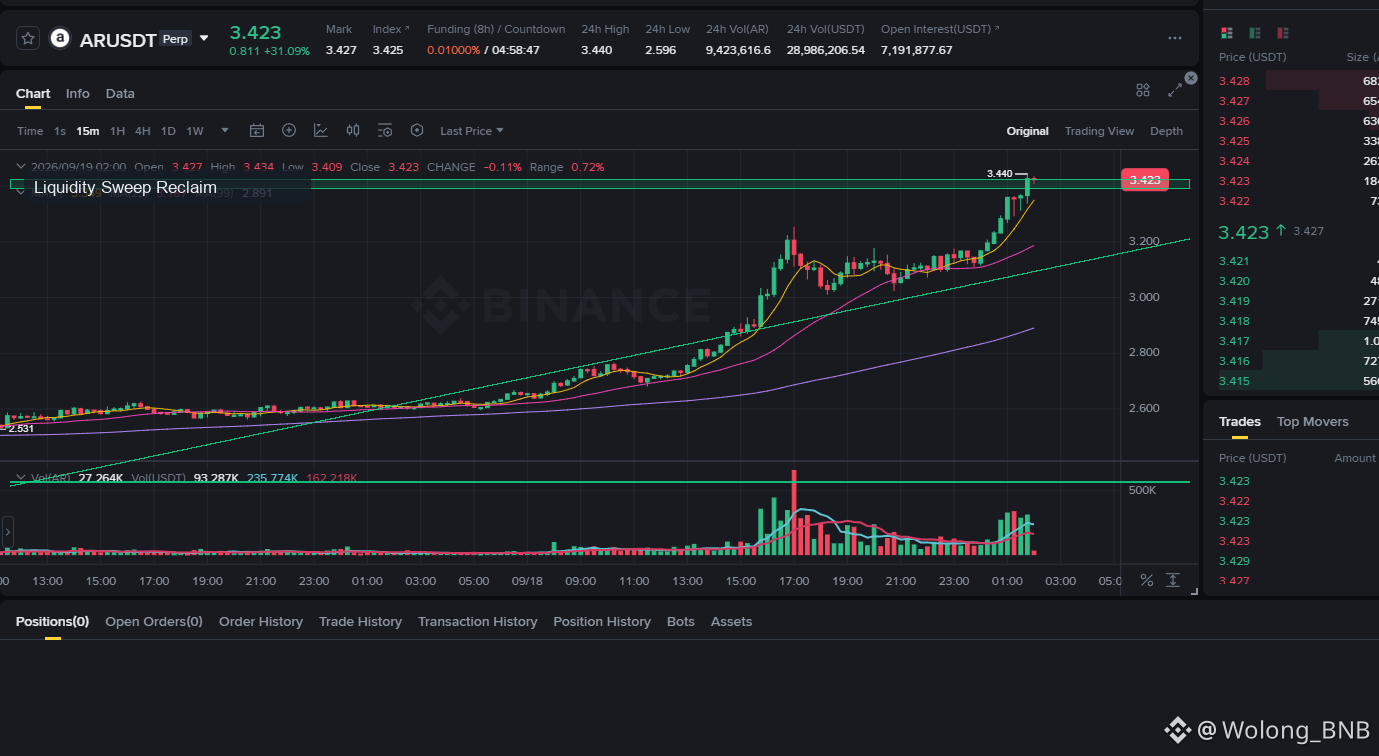Open the more time intervals dropdown arrow

pyautogui.click(x=225, y=130)
